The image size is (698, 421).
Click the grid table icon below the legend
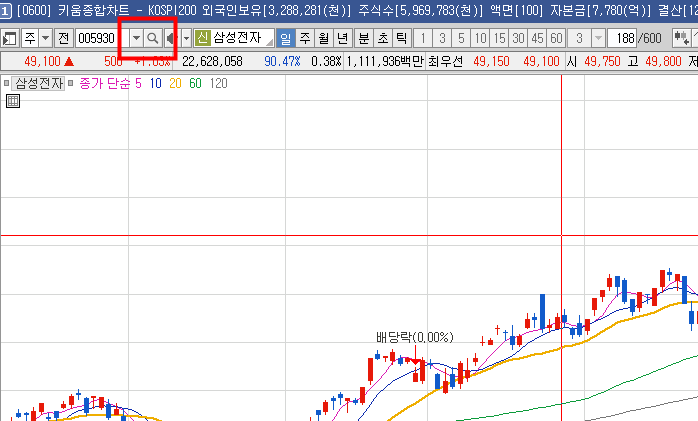(x=13, y=101)
